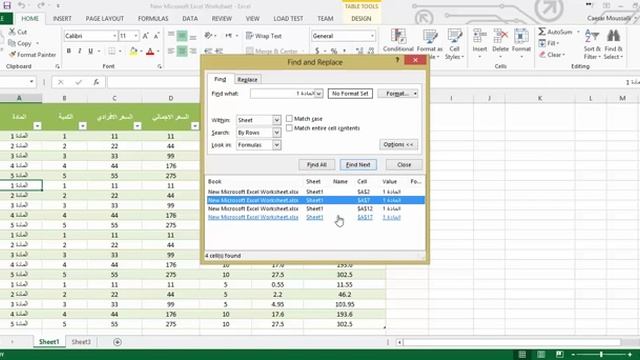Open the DESIGN table tools tab
The image size is (640, 360).
[361, 19]
